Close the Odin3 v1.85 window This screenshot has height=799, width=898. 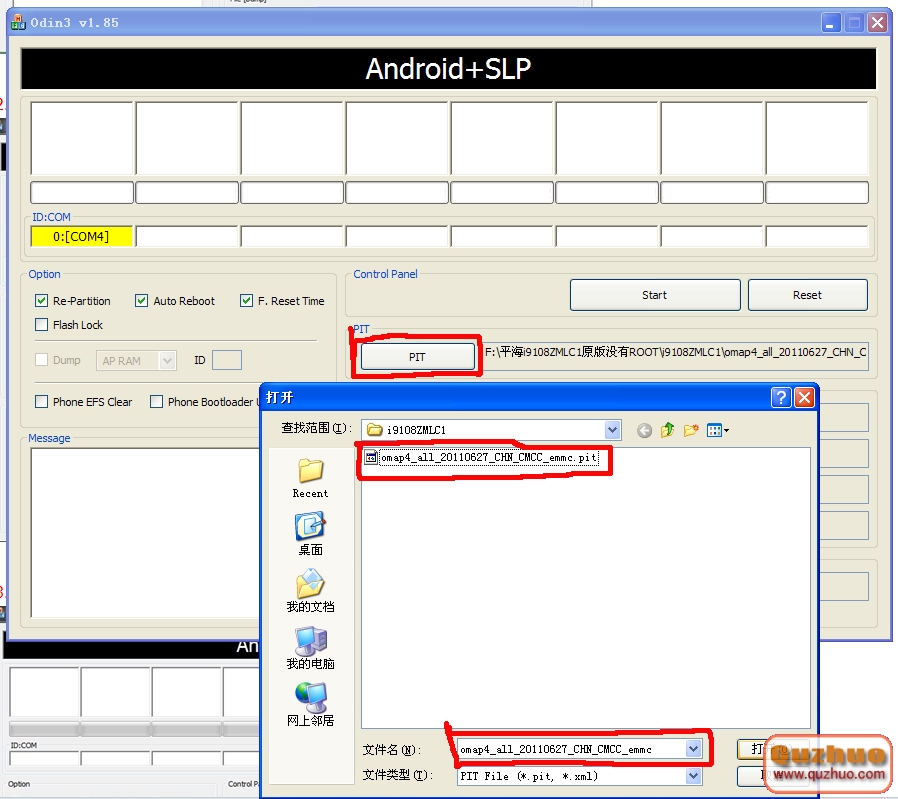[877, 23]
